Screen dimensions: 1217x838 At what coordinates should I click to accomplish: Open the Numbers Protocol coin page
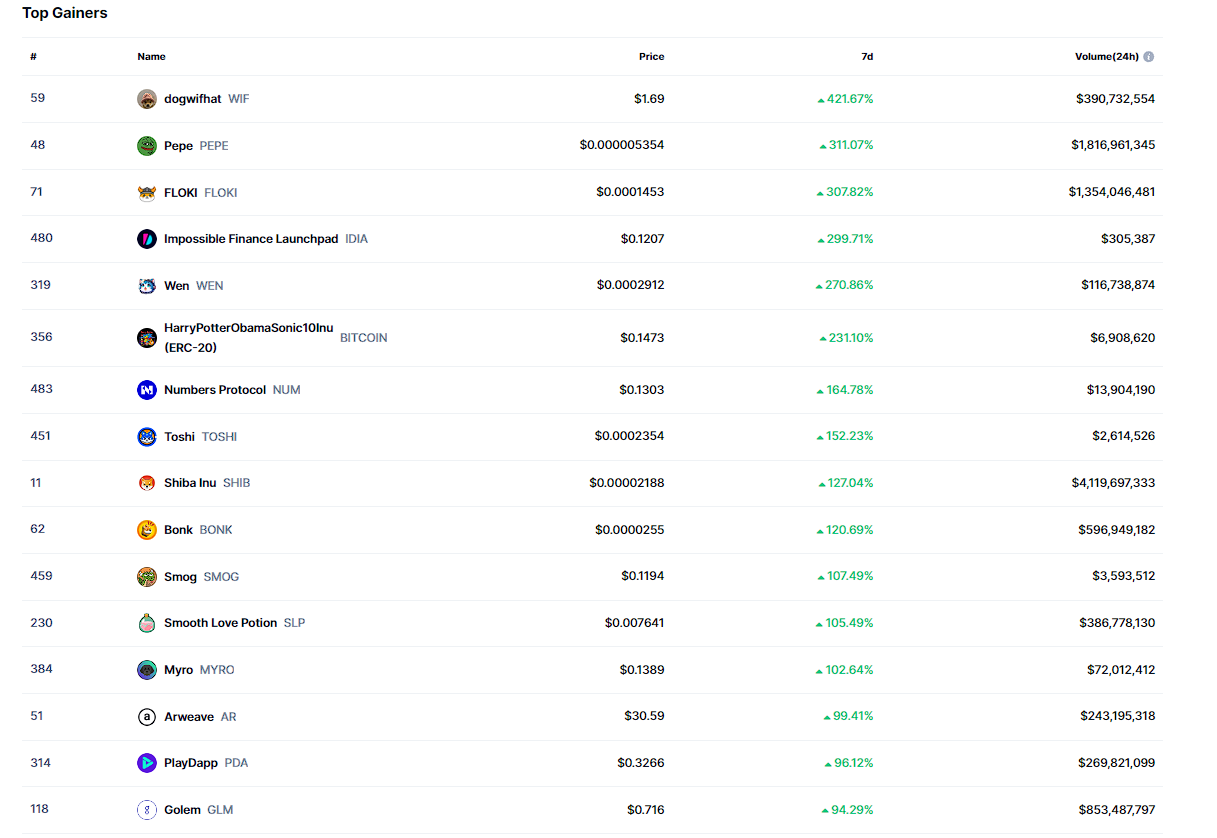point(215,390)
